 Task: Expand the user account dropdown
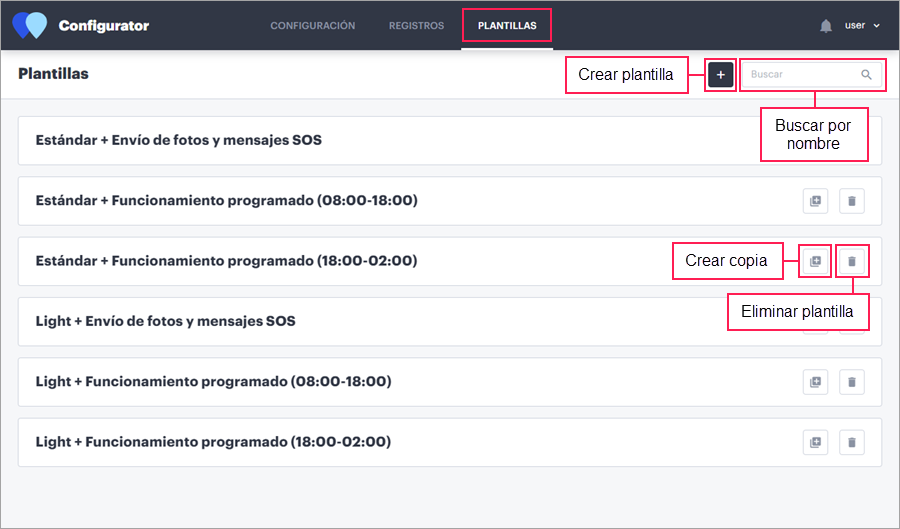(x=862, y=25)
